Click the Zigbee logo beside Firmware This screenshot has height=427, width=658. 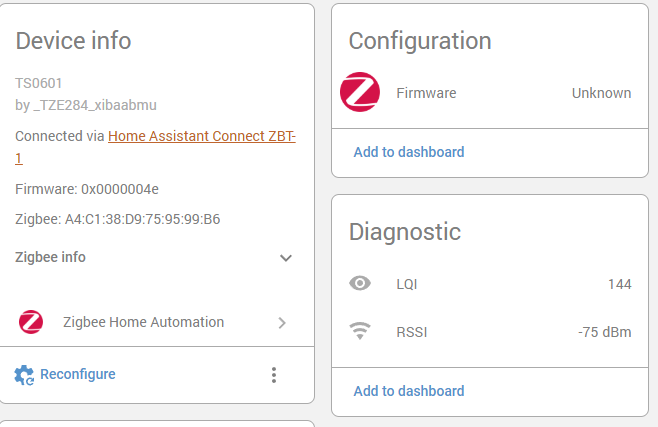(x=360, y=92)
